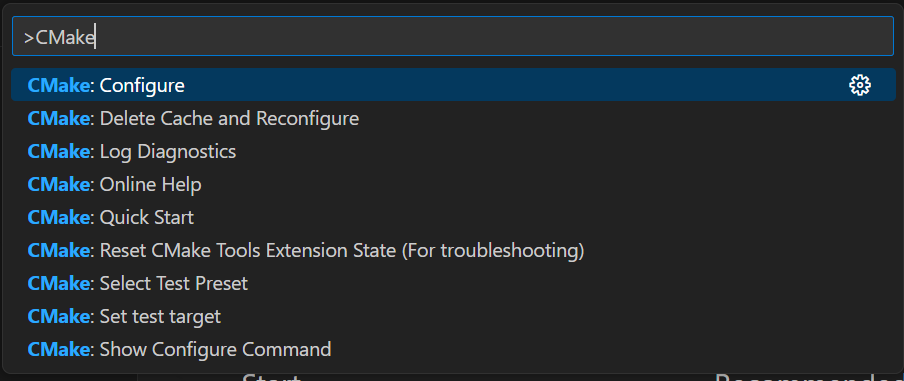Click blue CMake prefix on Show Configure Command row
Viewport: 904px width, 381px height.
pyautogui.click(x=59, y=349)
